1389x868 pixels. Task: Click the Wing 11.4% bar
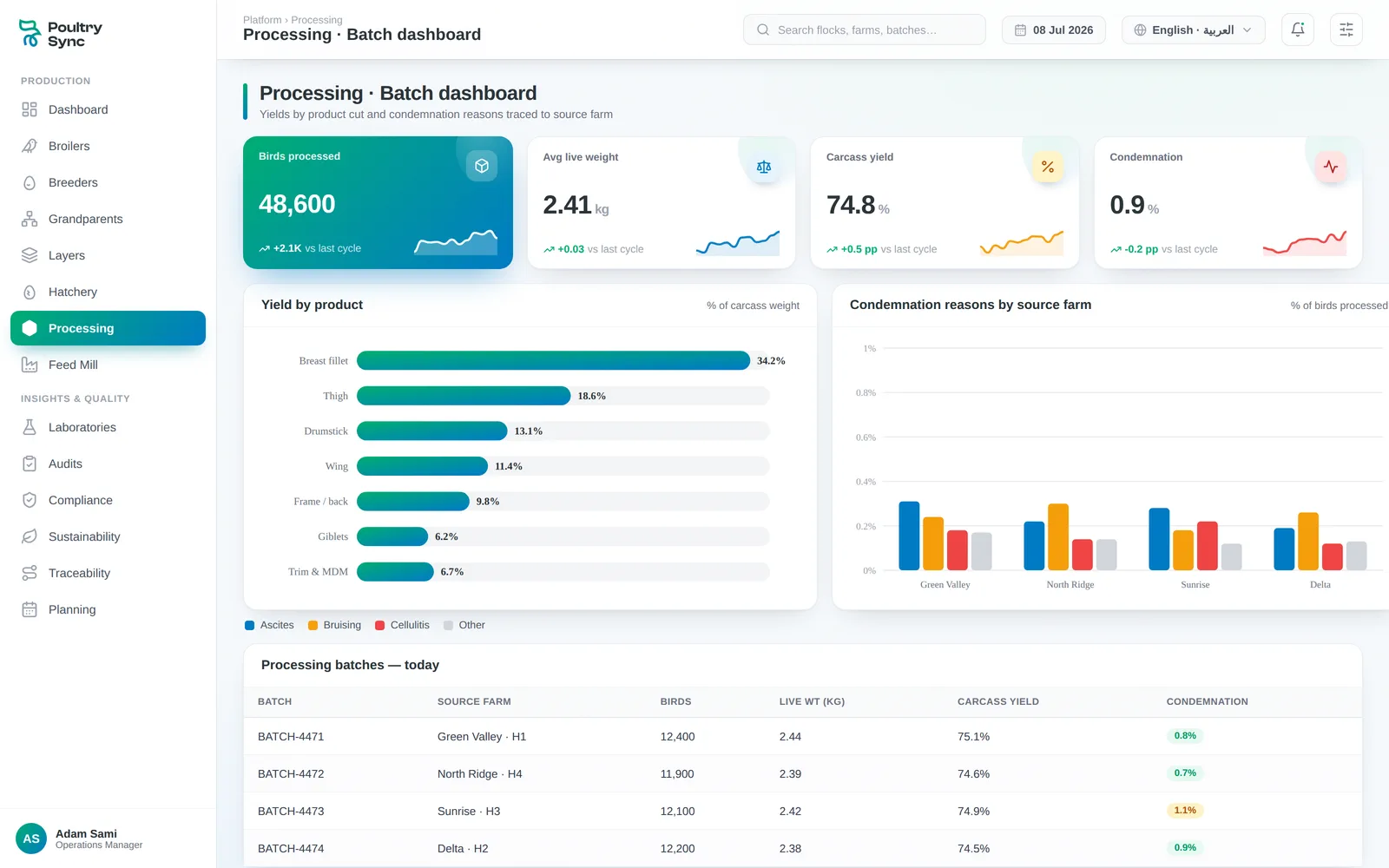(x=422, y=466)
